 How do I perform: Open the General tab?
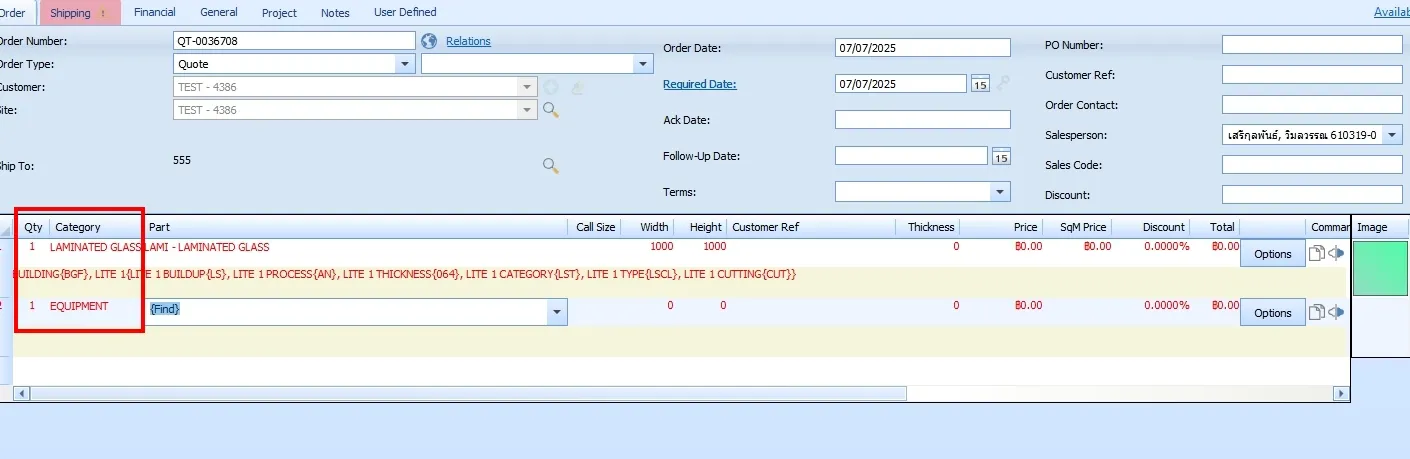coord(219,12)
